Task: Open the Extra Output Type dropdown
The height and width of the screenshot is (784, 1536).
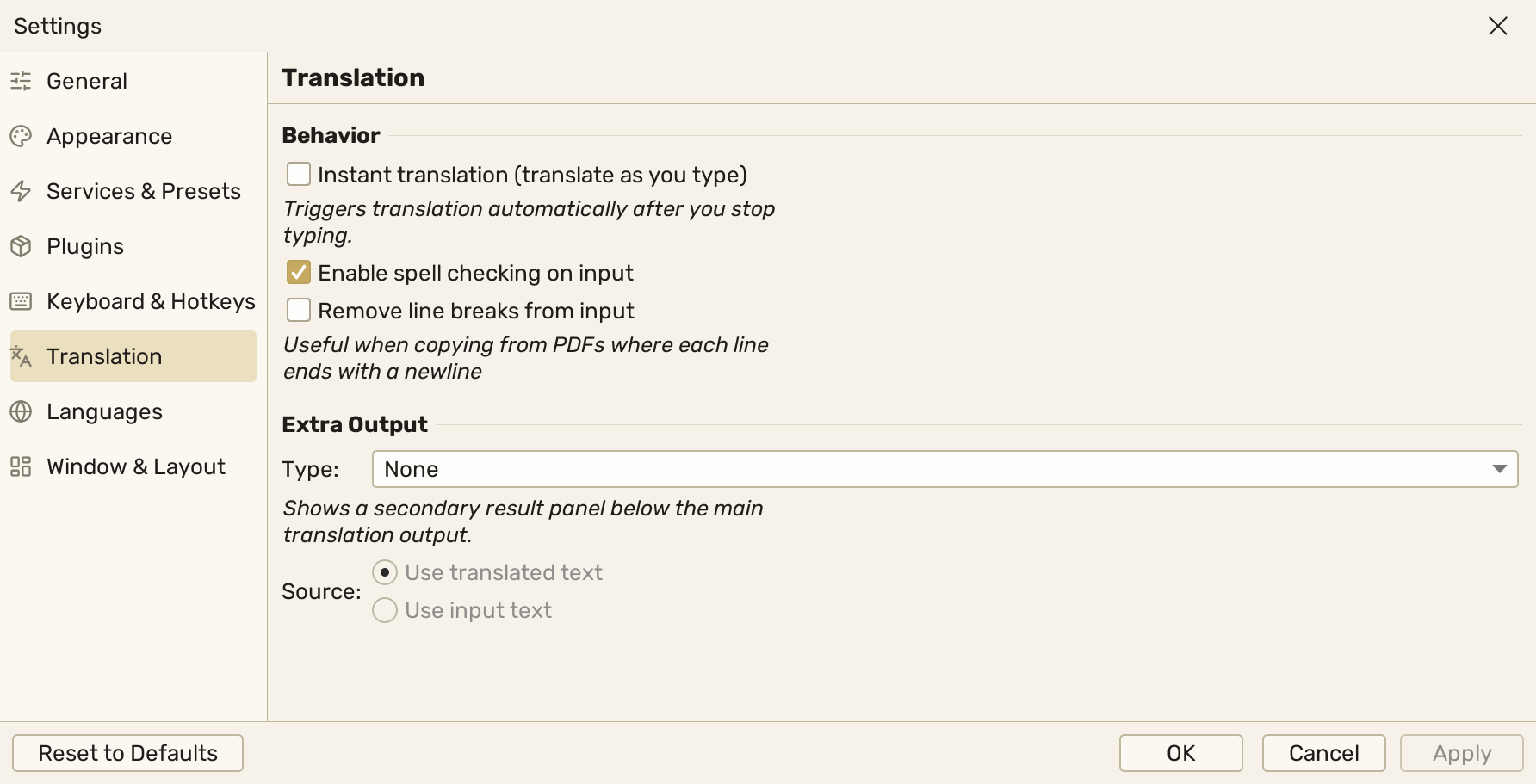Action: click(945, 469)
